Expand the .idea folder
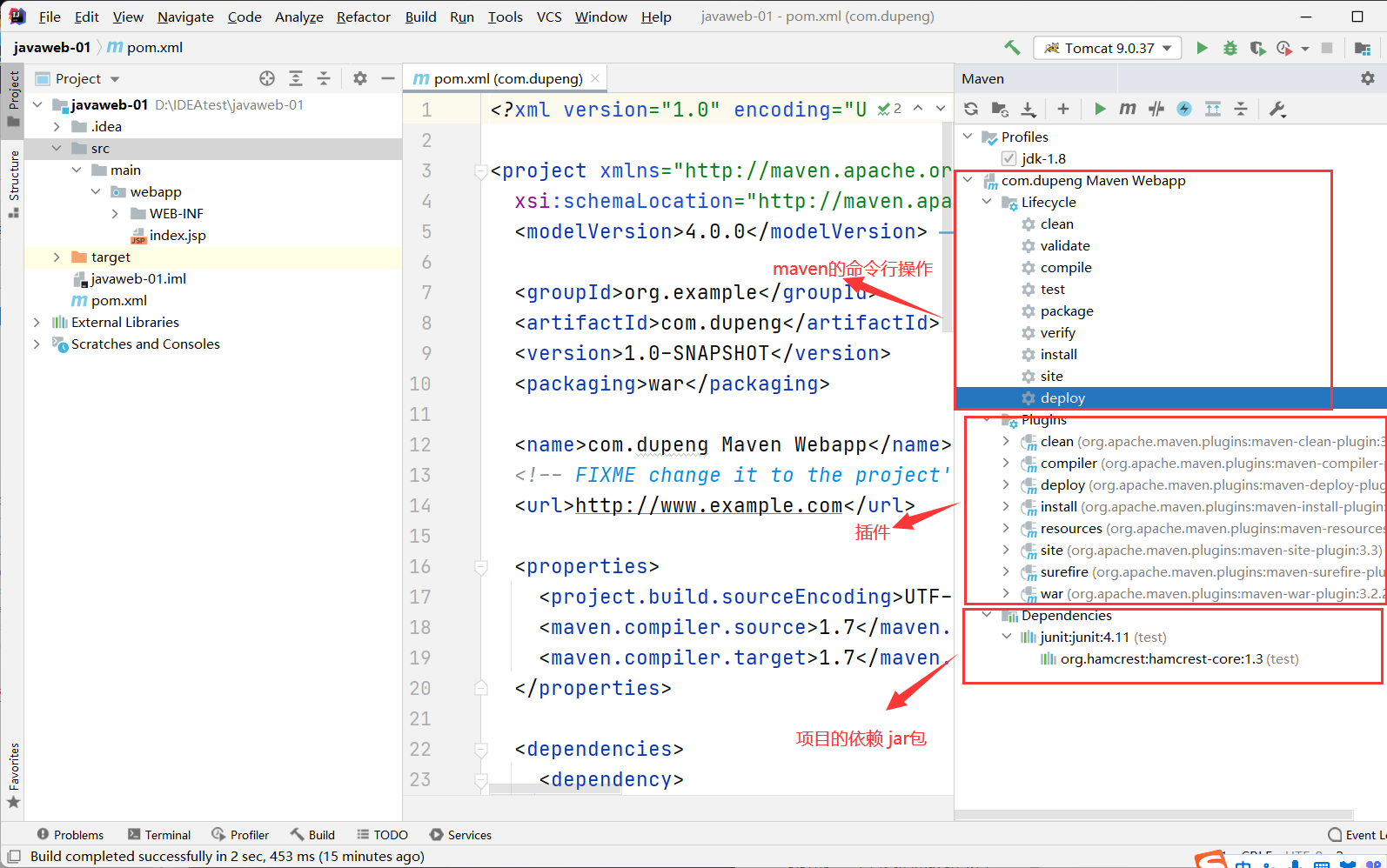1387x868 pixels. coord(57,126)
